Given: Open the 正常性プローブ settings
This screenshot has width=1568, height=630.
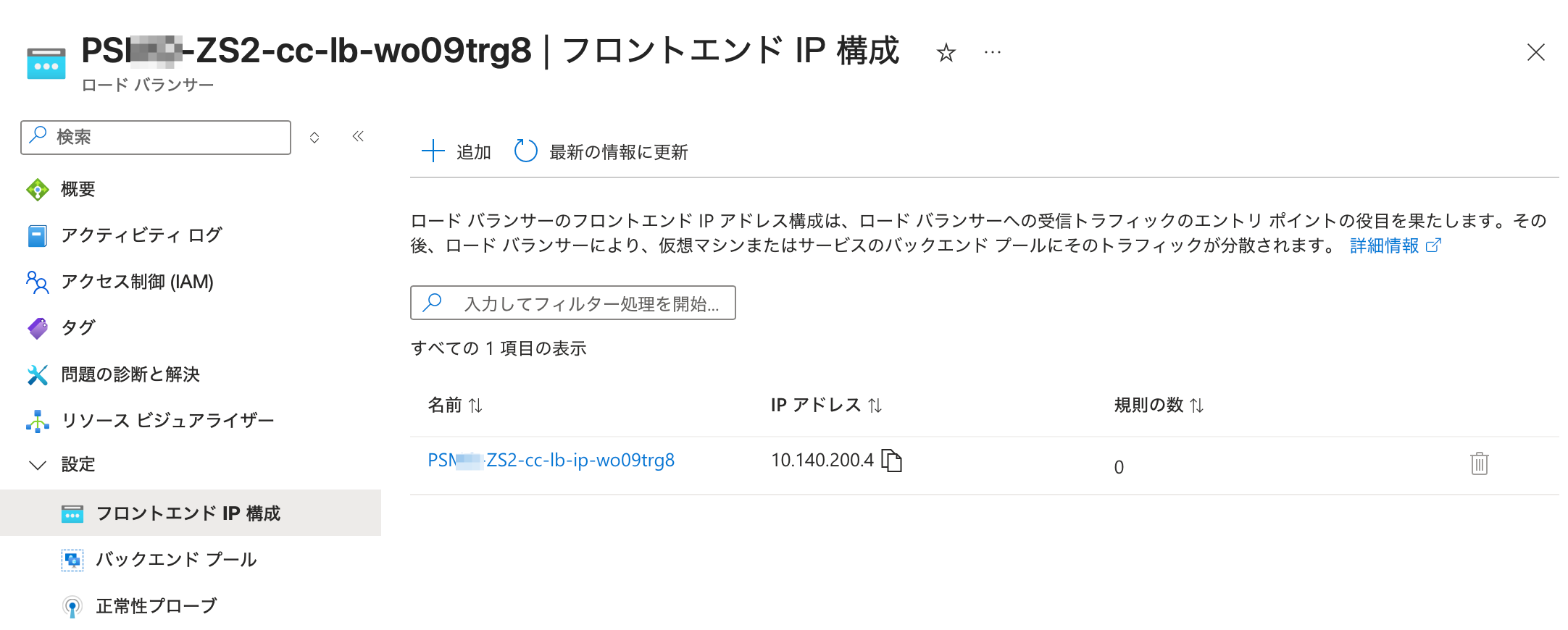Looking at the screenshot, I should (x=155, y=605).
